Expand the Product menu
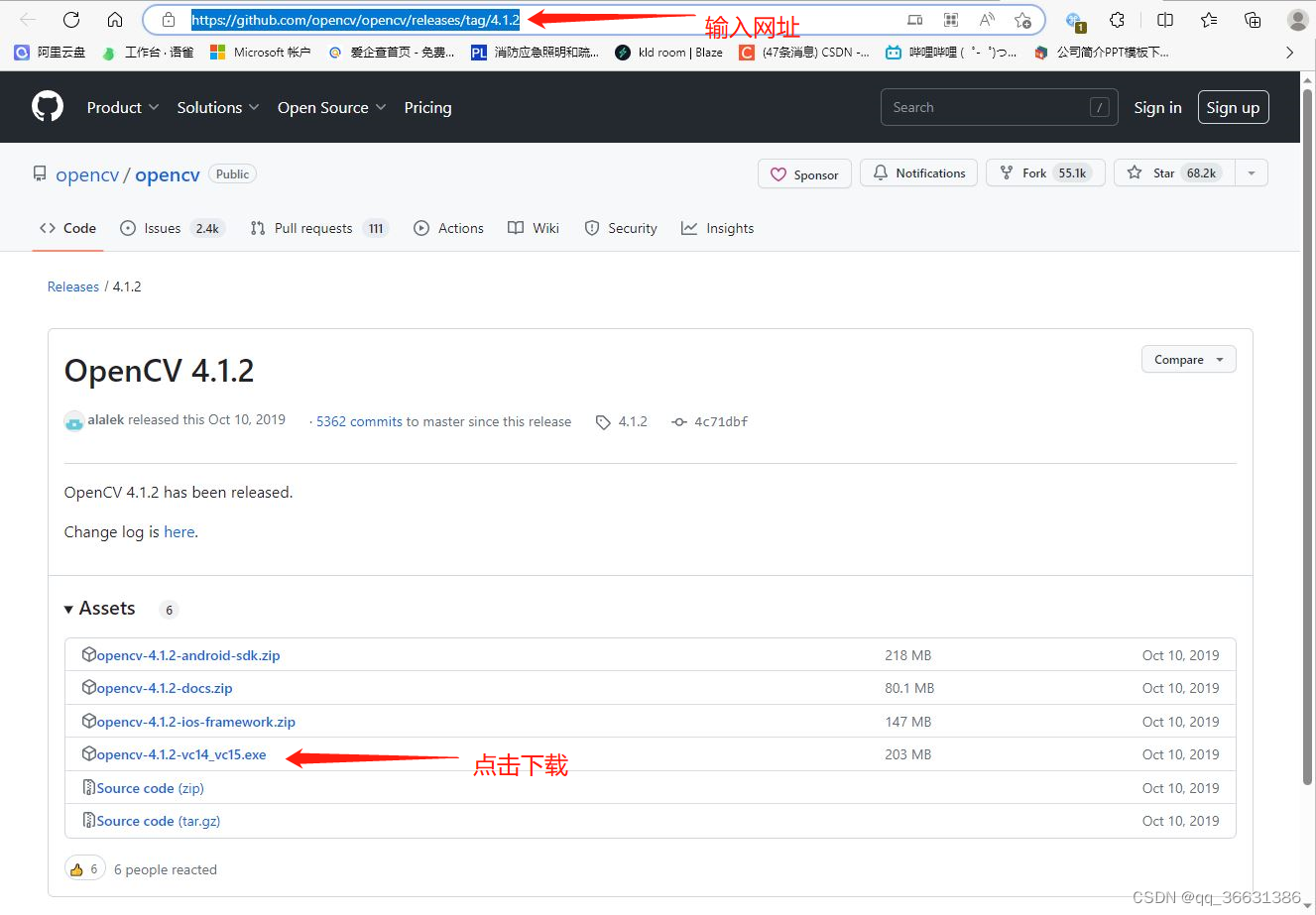 (123, 107)
